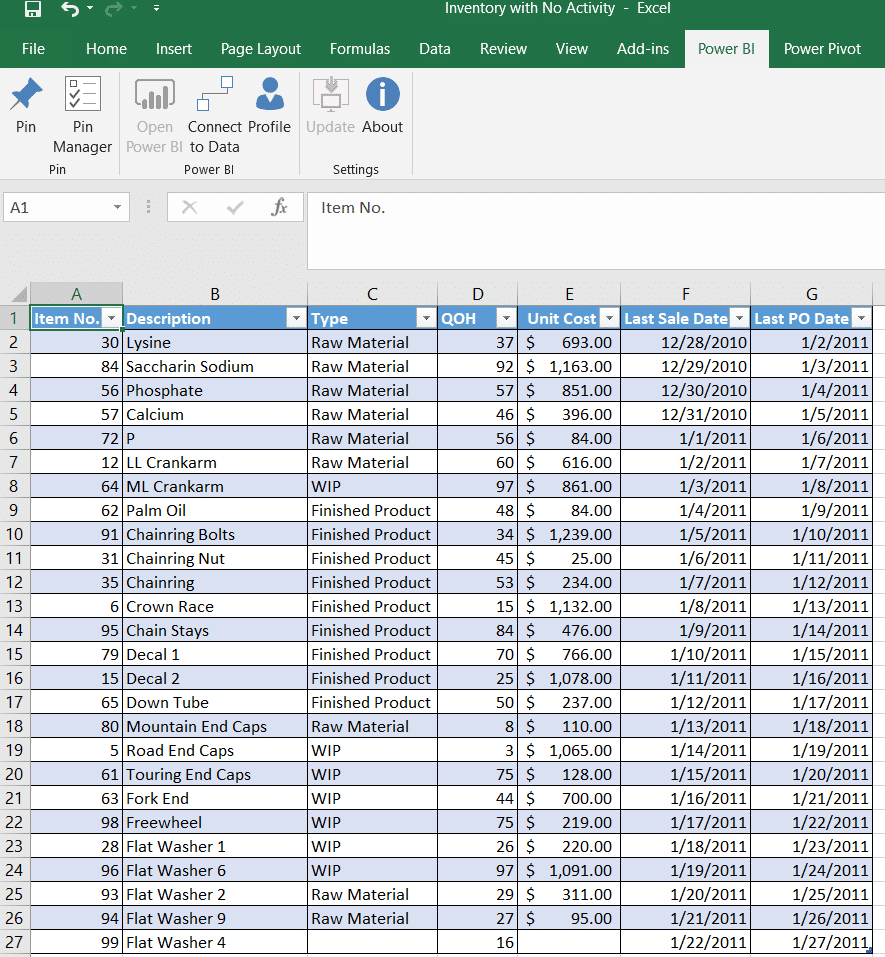This screenshot has height=957, width=885.
Task: Expand the Unit Cost filter dropdown
Action: (x=608, y=318)
